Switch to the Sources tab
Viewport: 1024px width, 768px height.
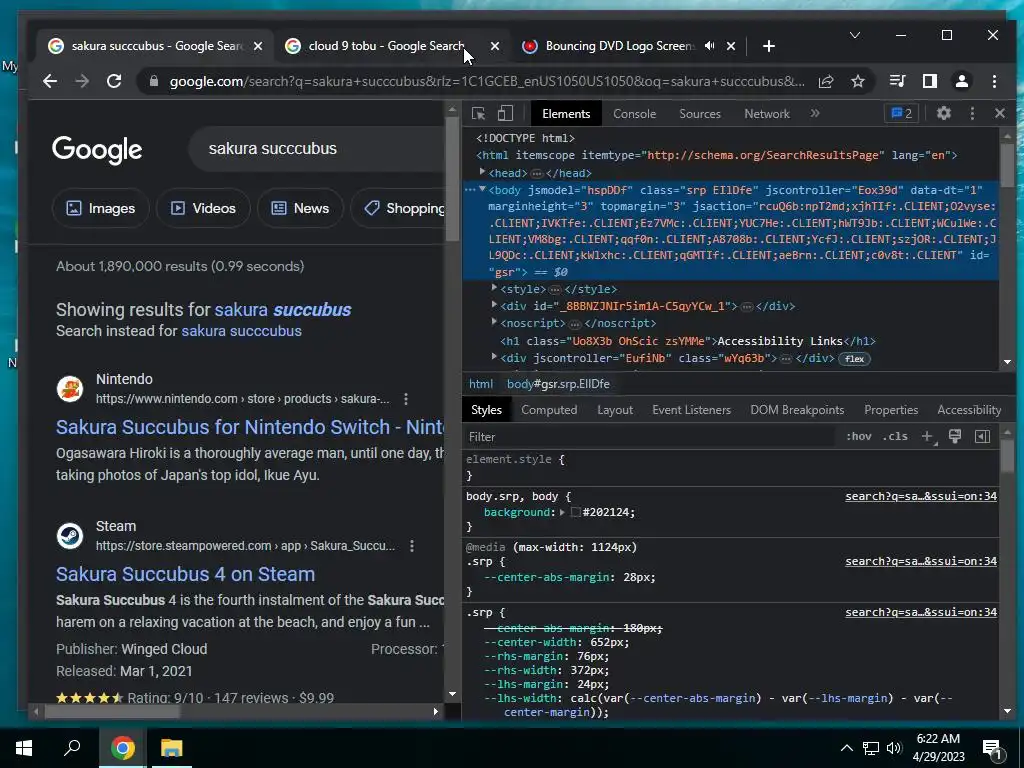pos(699,114)
